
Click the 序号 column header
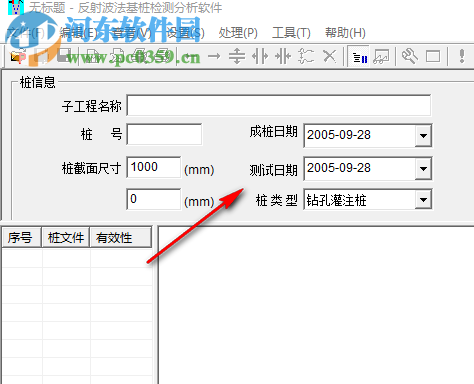(21, 237)
